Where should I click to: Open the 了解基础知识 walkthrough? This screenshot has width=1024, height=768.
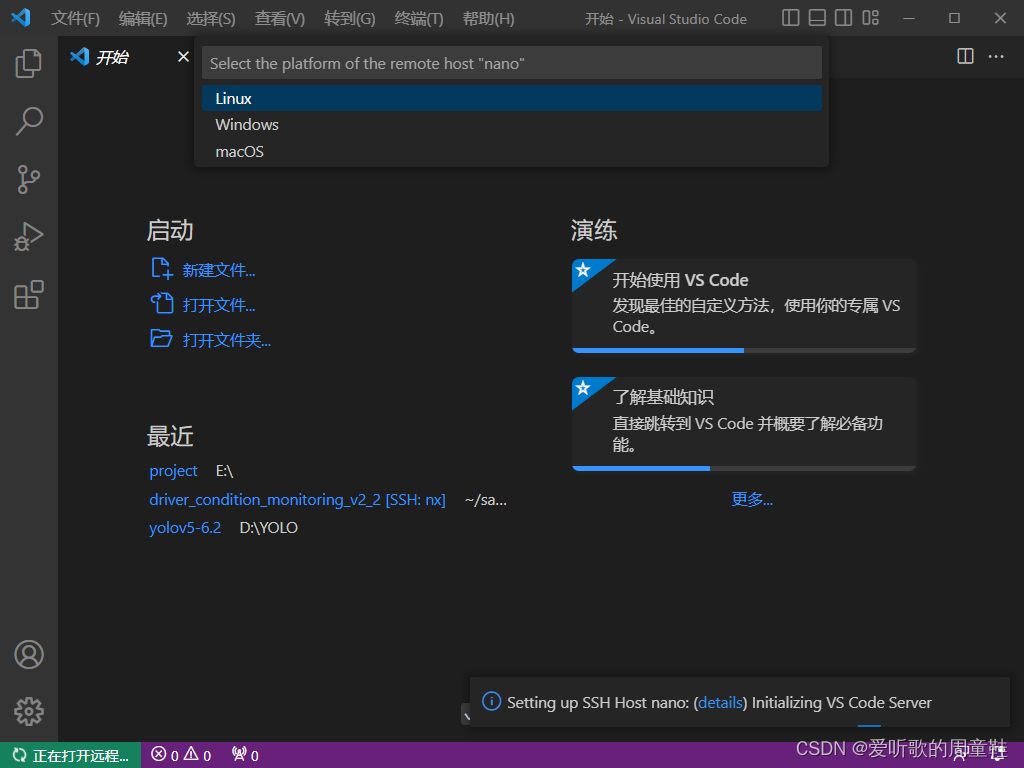click(744, 423)
